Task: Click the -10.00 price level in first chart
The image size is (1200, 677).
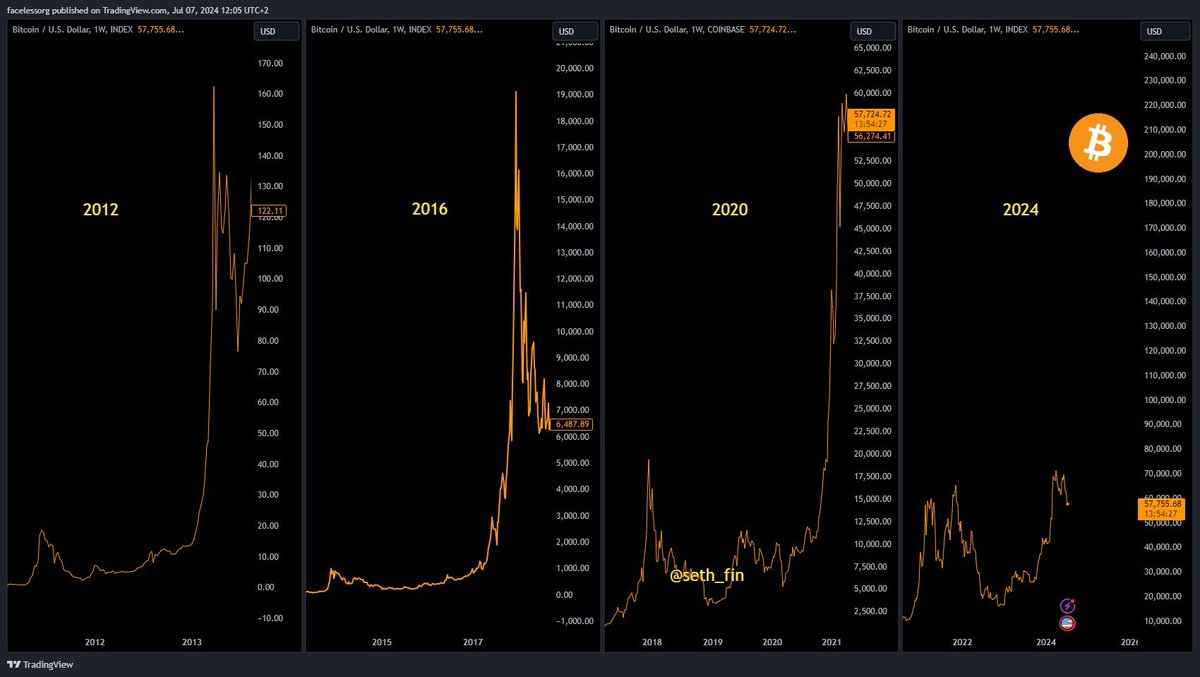Action: [272, 618]
